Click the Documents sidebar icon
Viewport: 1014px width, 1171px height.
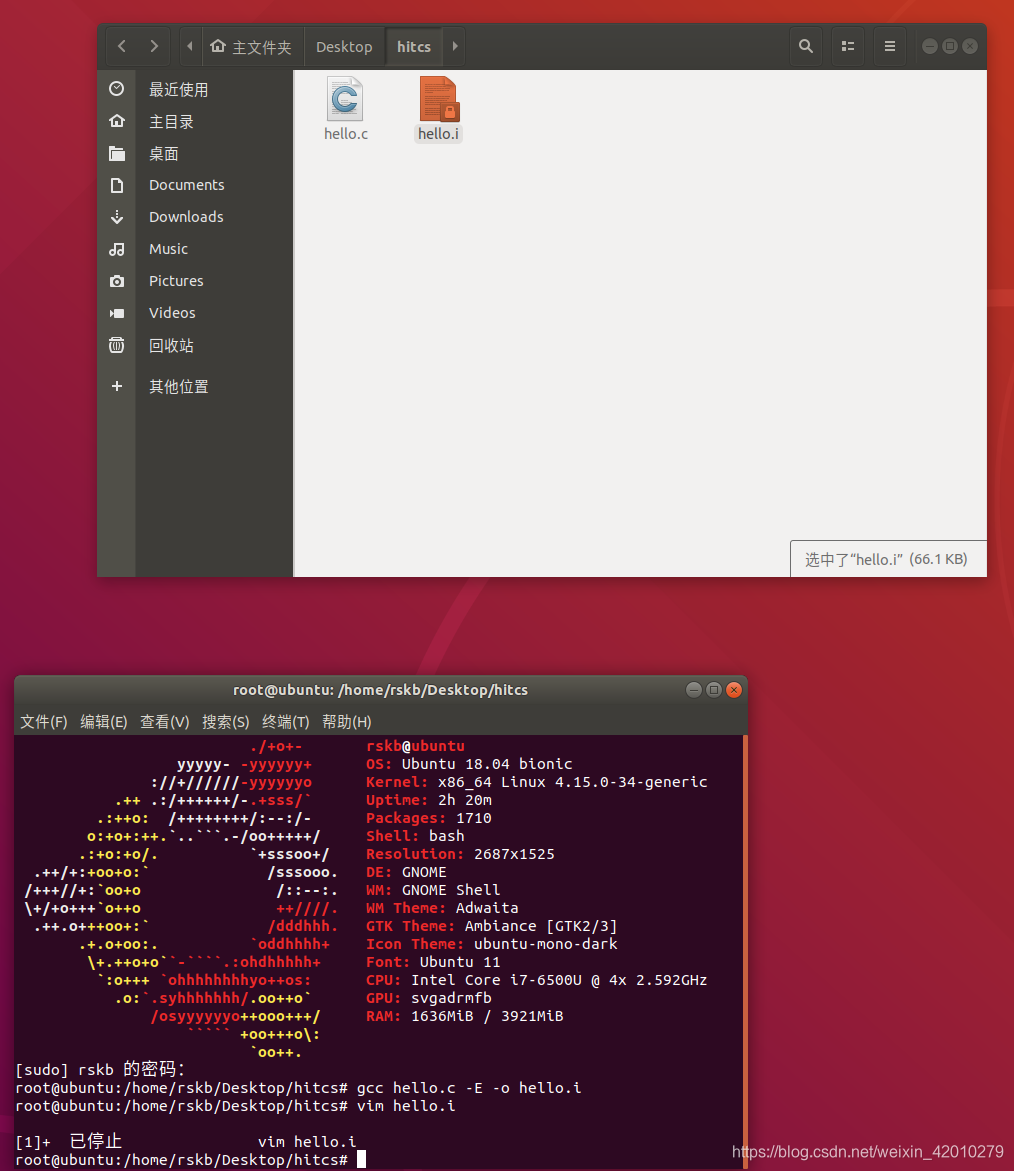click(116, 185)
